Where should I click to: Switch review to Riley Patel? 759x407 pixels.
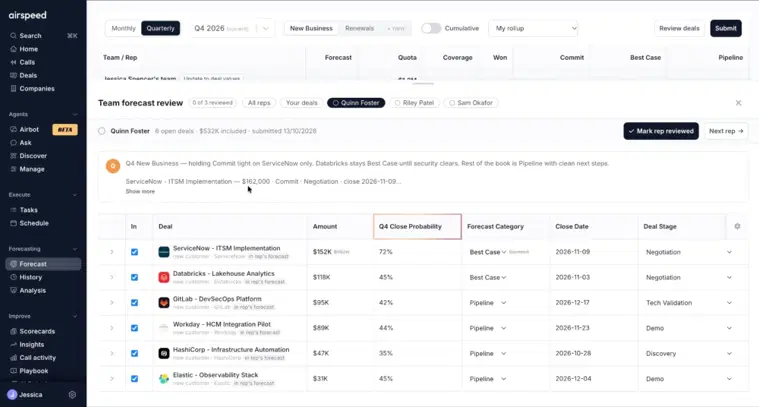[x=414, y=103]
